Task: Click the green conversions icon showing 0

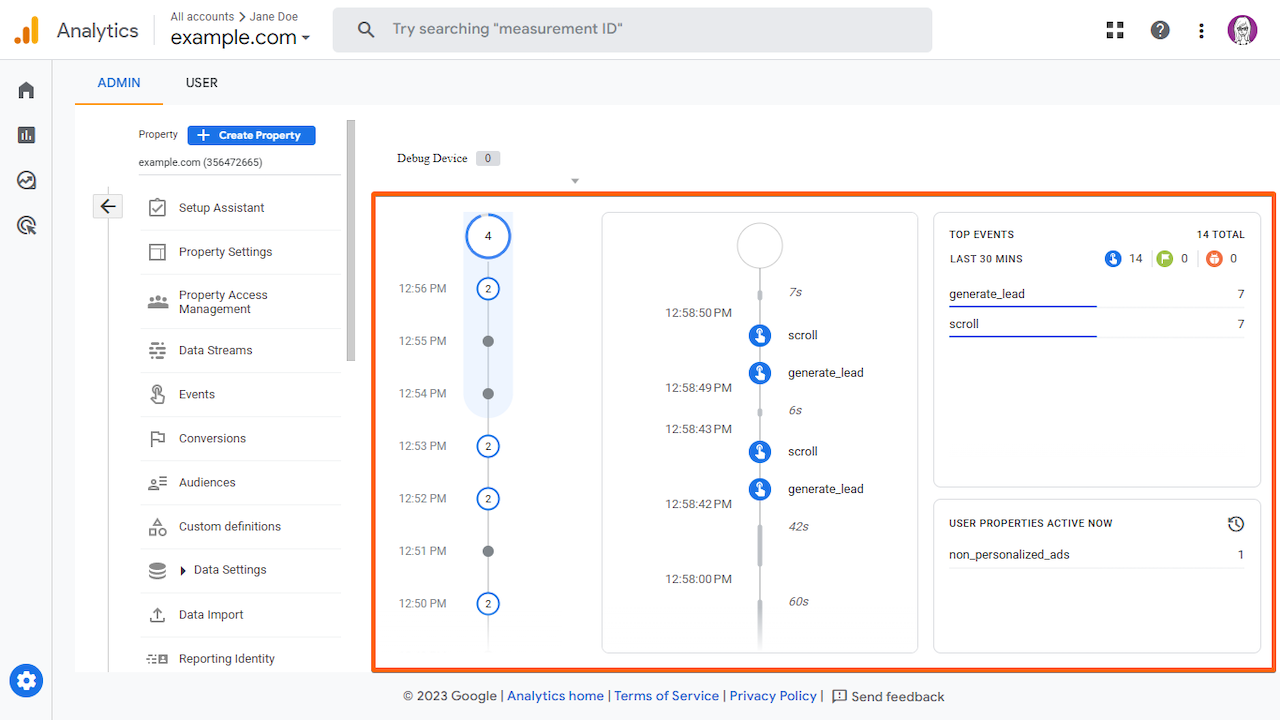Action: point(1165,258)
